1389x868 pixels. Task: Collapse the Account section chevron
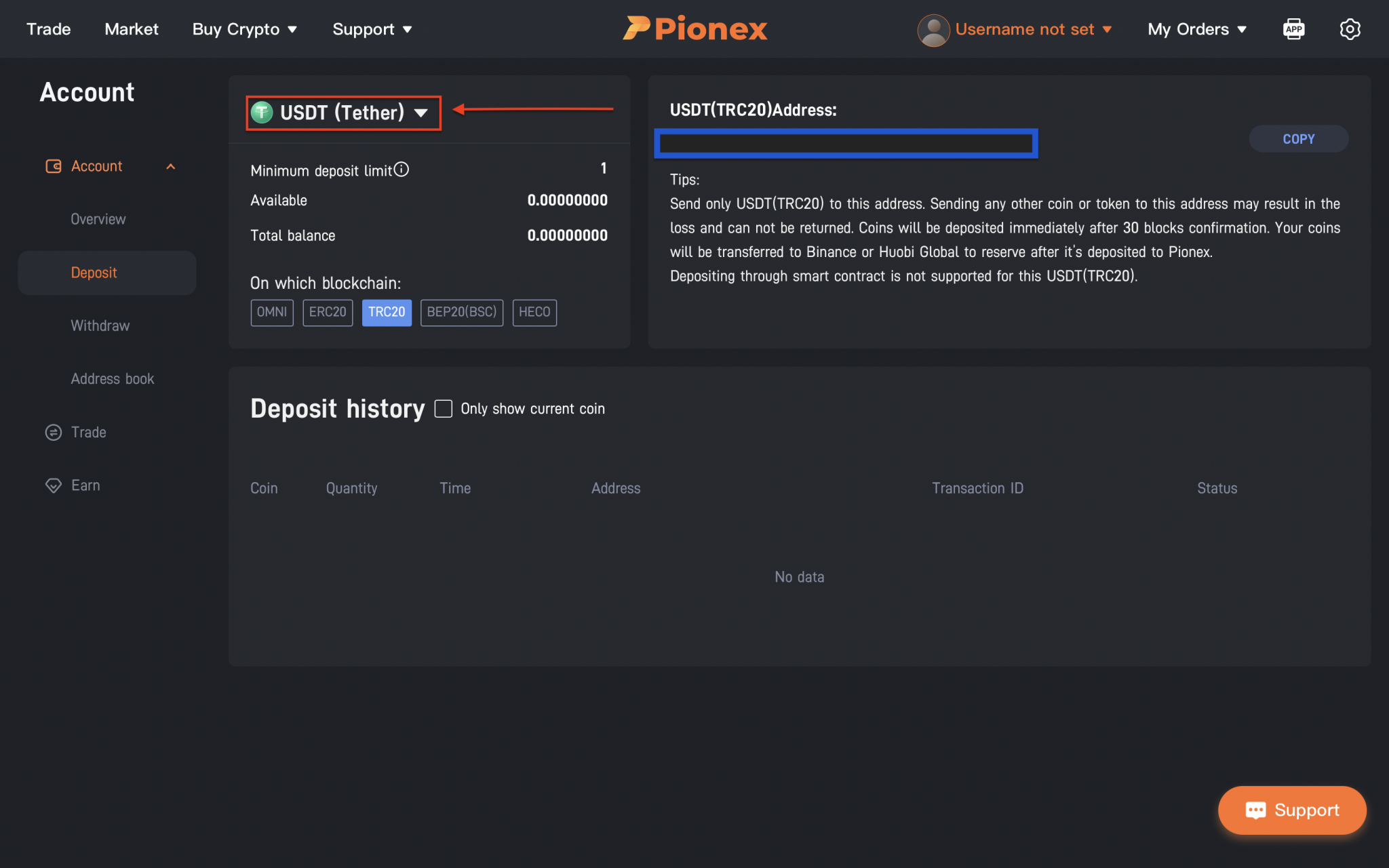click(170, 165)
